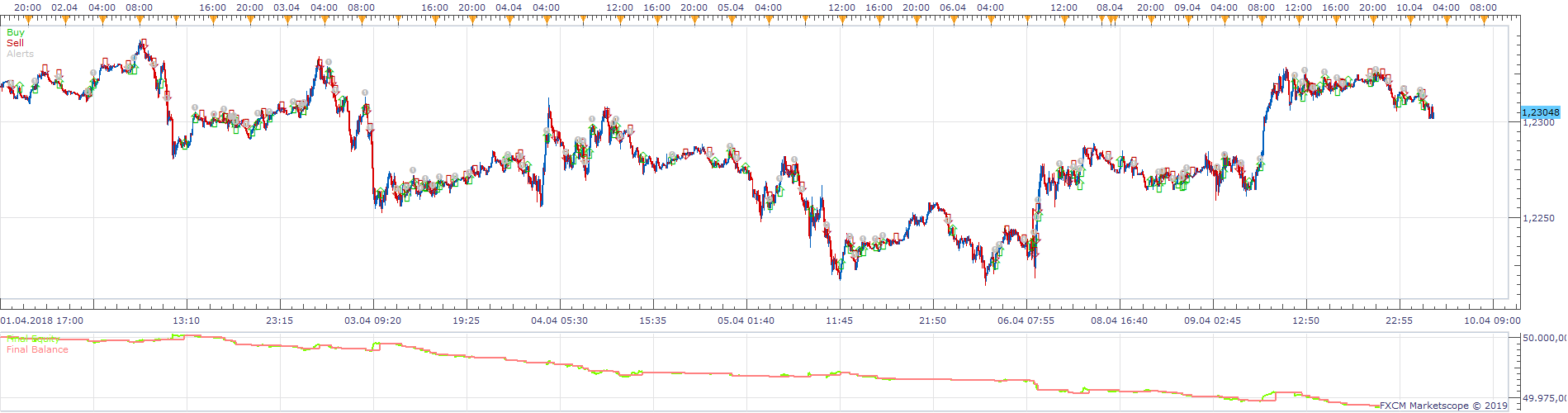The image size is (1568, 413).
Task: Click the orange marker under 02.04
Action: click(x=65, y=19)
